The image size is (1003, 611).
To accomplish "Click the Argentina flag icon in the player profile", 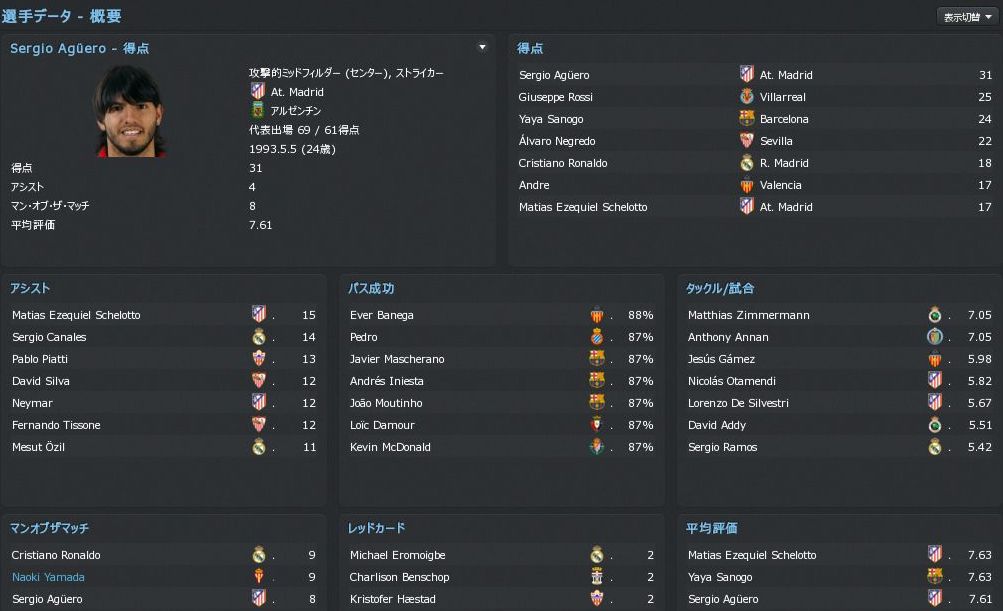I will [x=258, y=111].
